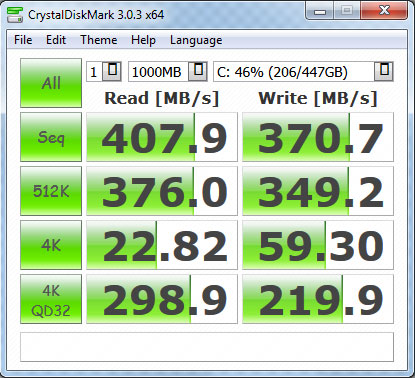Start the 4K benchmark test
415x378 pixels.
pos(51,245)
